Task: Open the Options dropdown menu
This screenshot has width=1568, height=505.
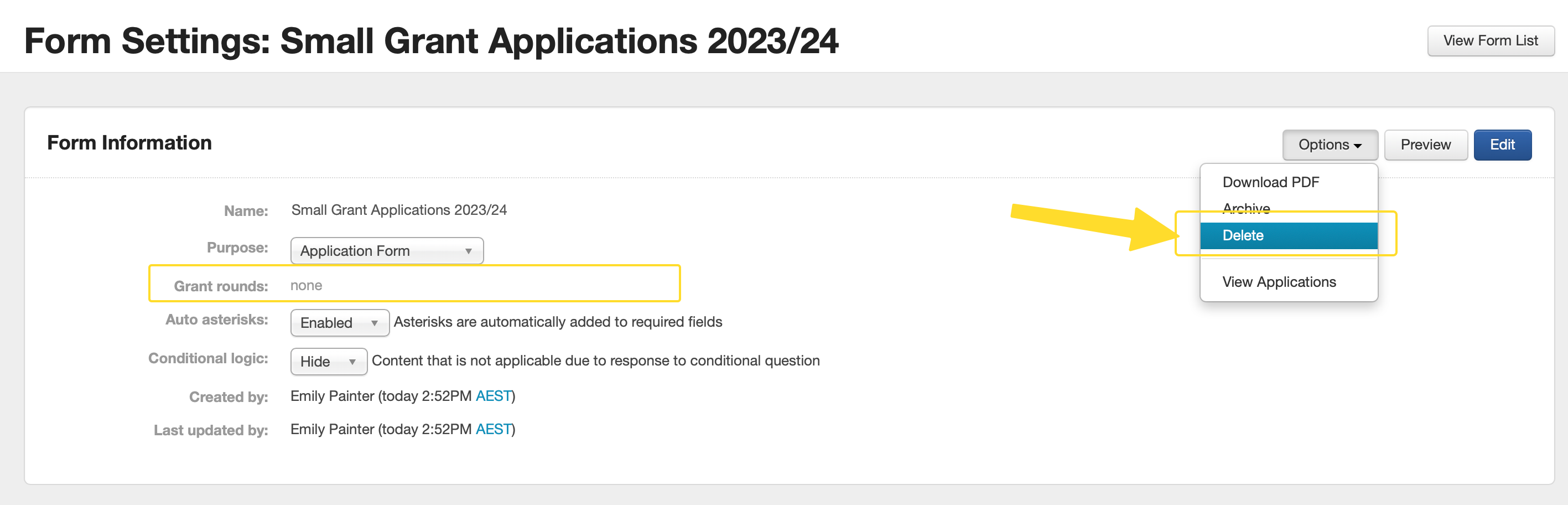Action: point(1330,145)
